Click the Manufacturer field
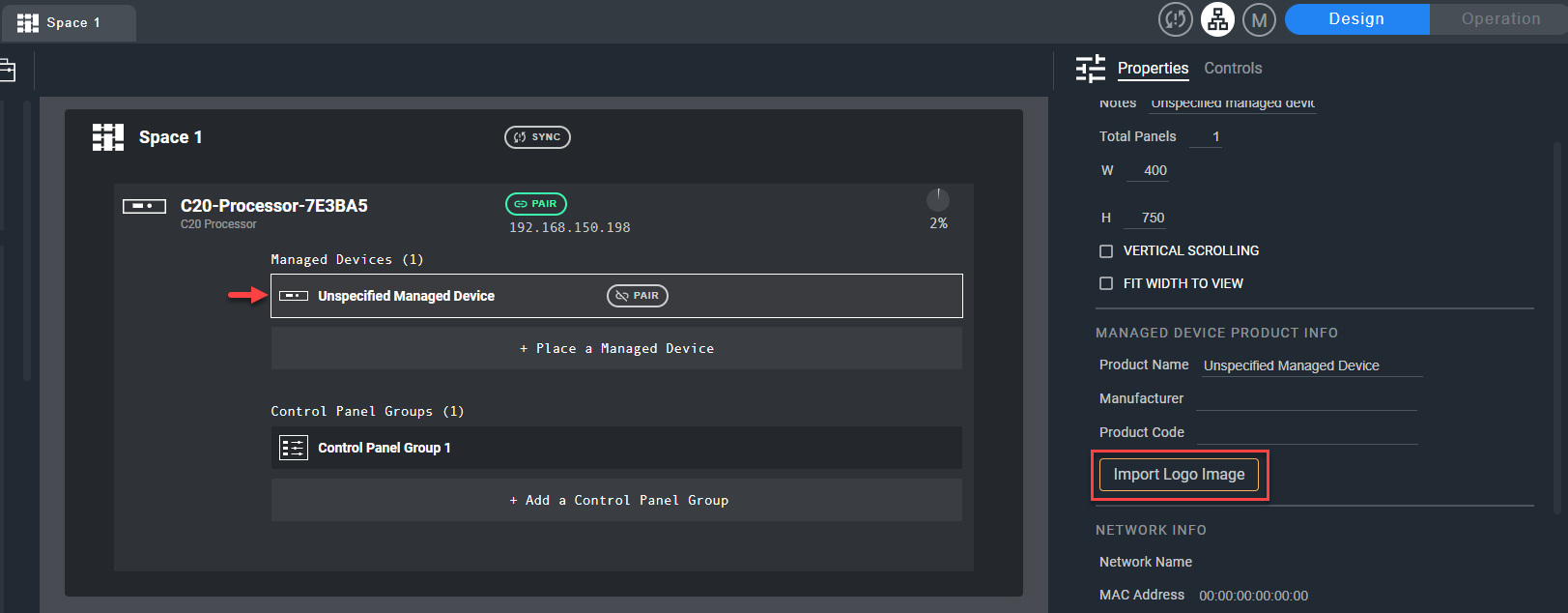The image size is (1568, 613). coord(1306,398)
